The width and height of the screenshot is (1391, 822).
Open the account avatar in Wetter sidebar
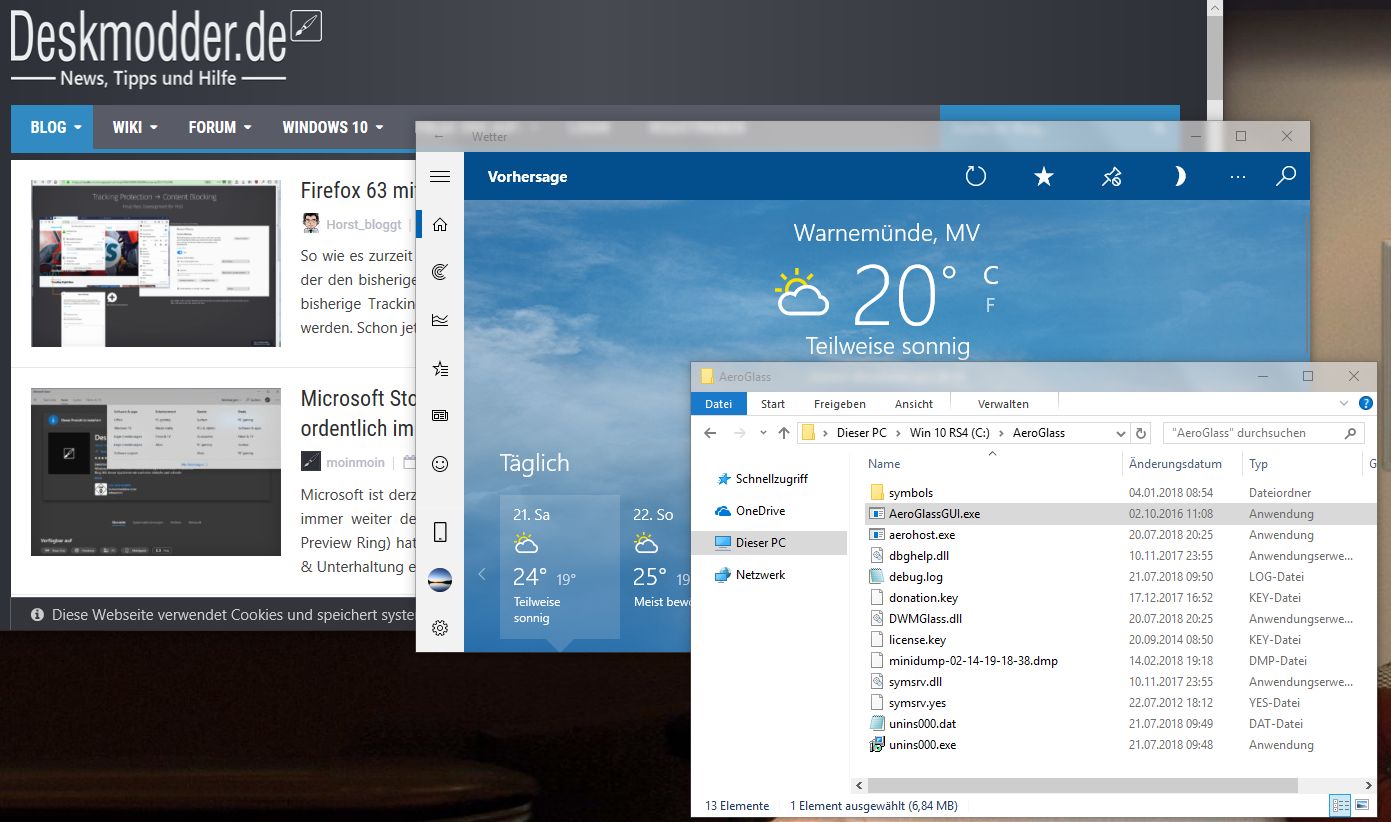440,580
